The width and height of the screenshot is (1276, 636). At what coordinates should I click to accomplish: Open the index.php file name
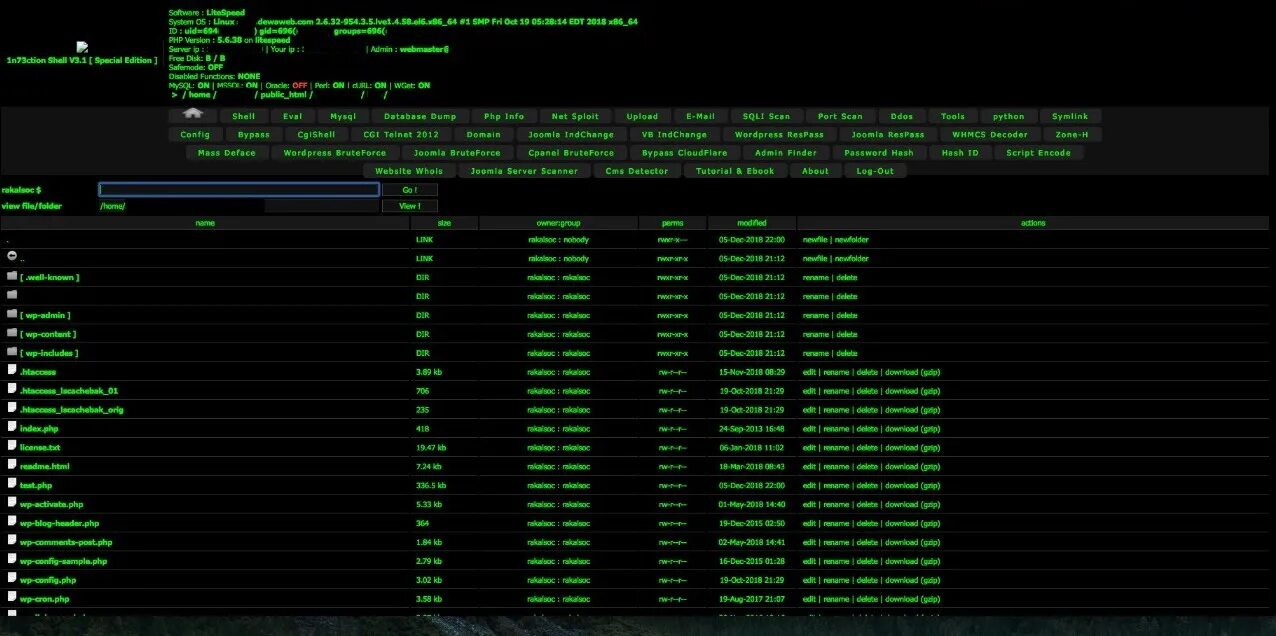39,429
